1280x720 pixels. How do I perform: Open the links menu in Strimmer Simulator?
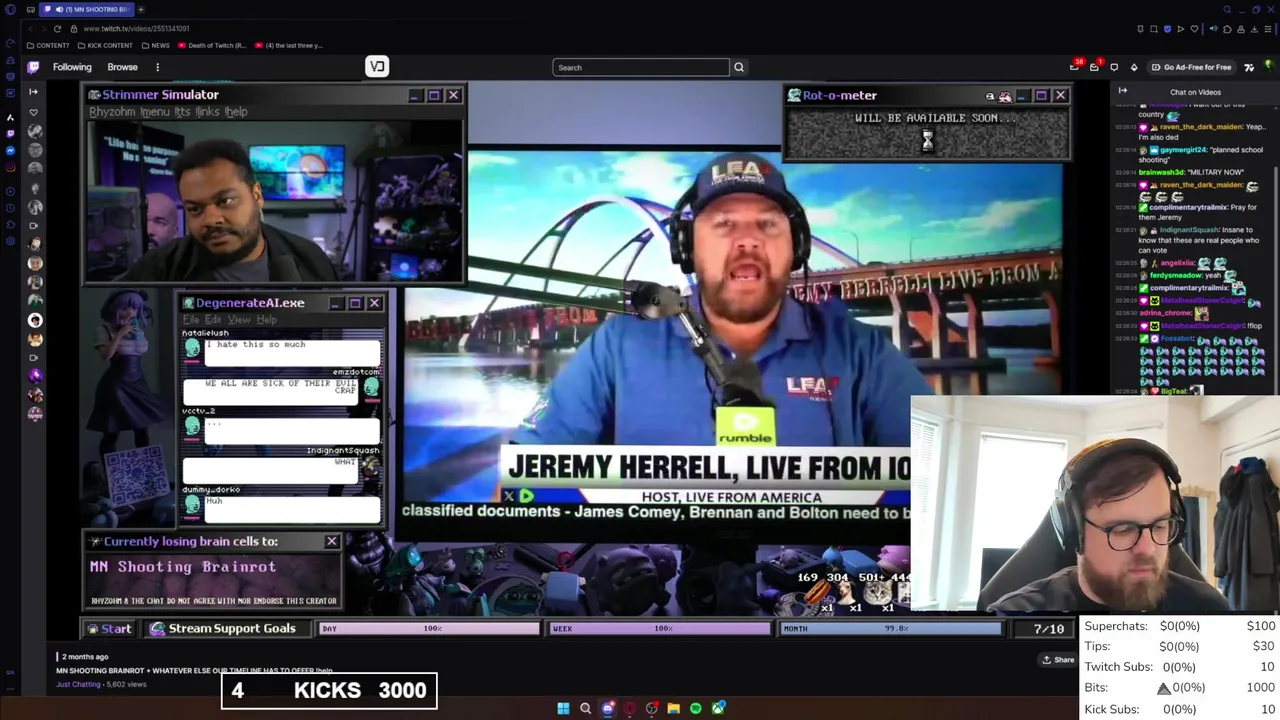point(207,112)
